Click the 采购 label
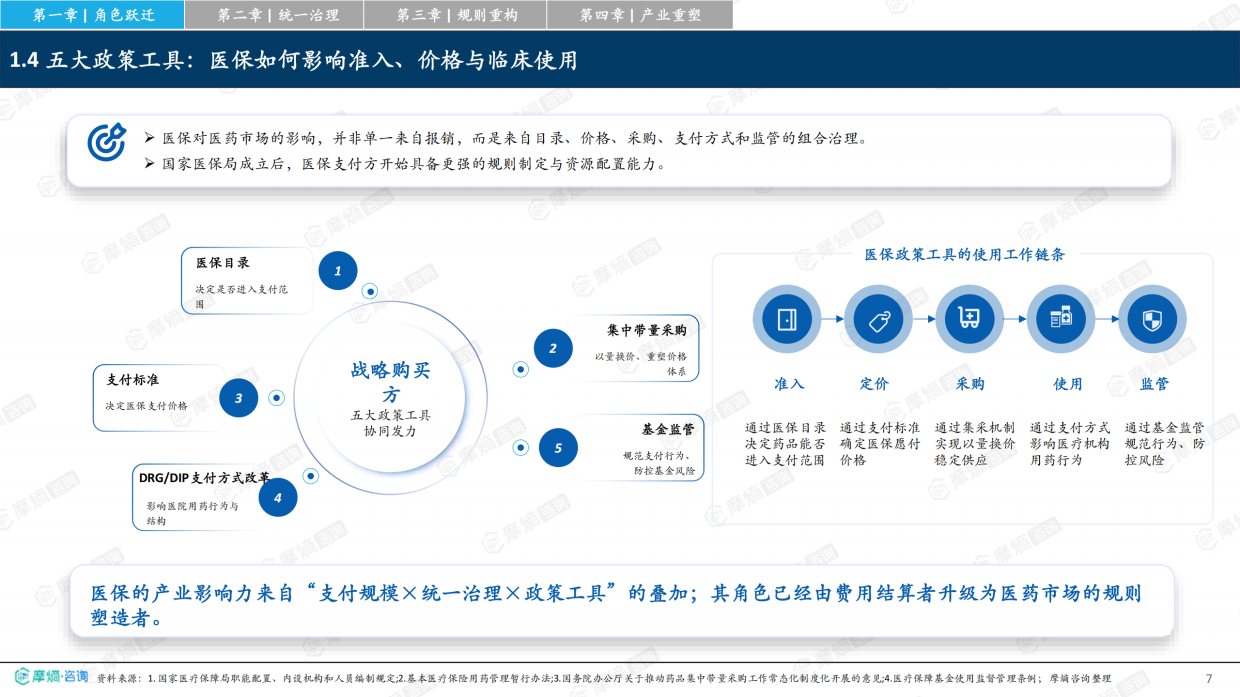 click(970, 384)
